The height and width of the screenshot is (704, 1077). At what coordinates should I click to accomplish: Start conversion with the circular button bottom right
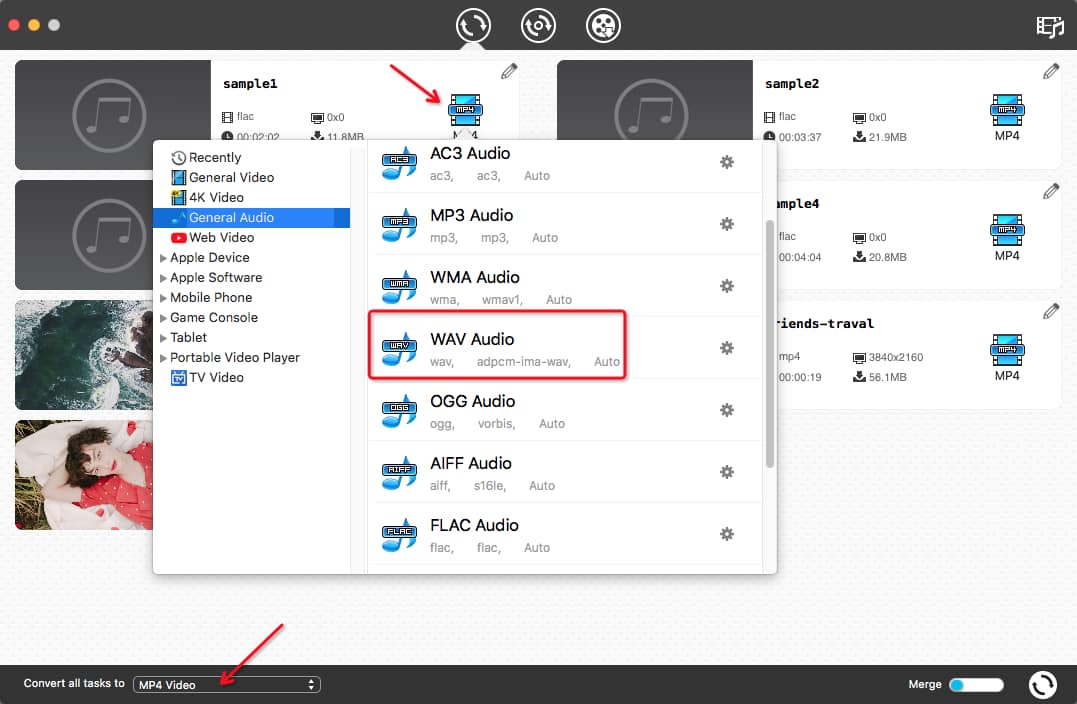click(1042, 684)
